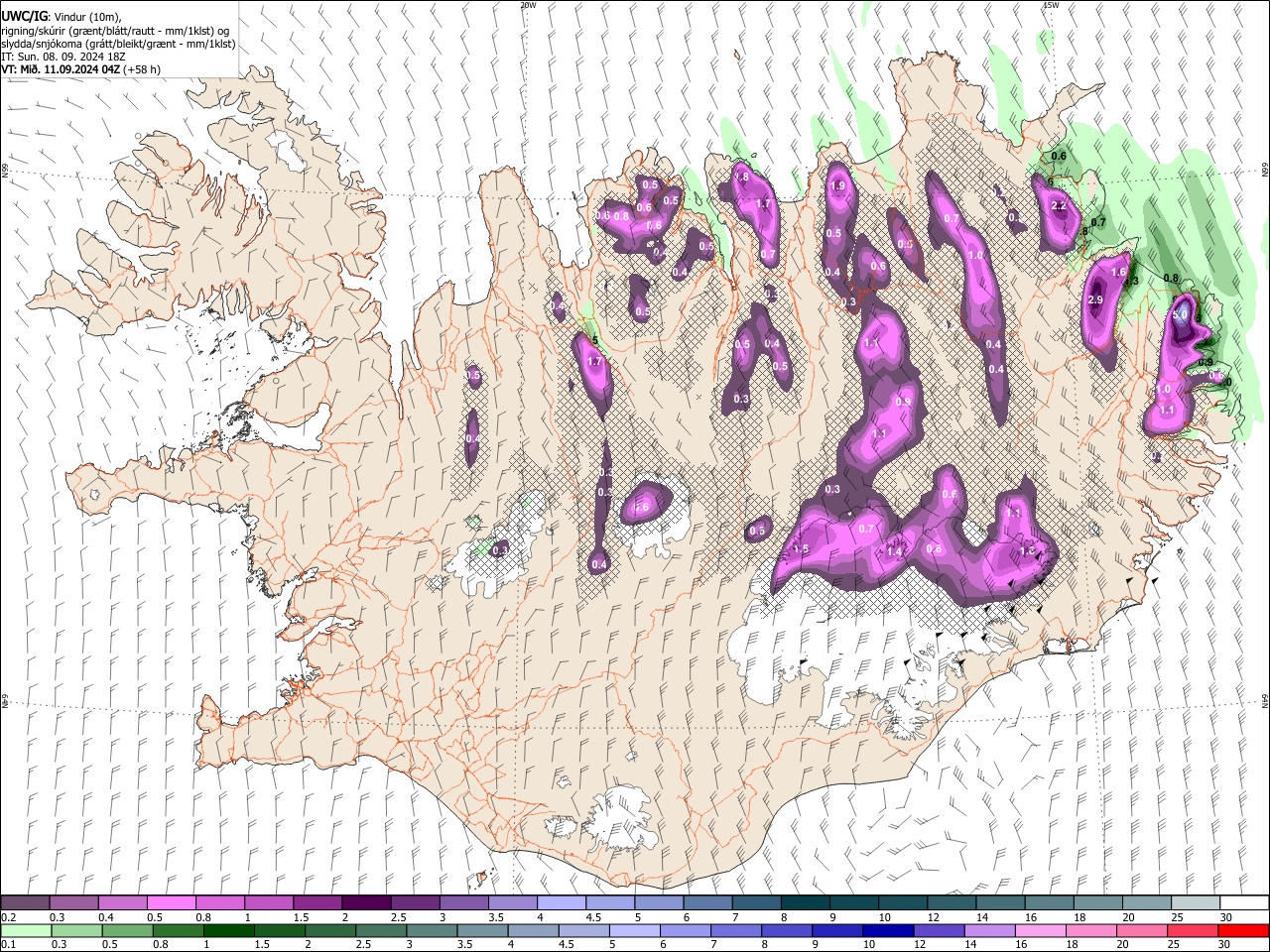The image size is (1270, 952).
Task: Click the '1.8' precipitation value on the map
Action: (740, 178)
